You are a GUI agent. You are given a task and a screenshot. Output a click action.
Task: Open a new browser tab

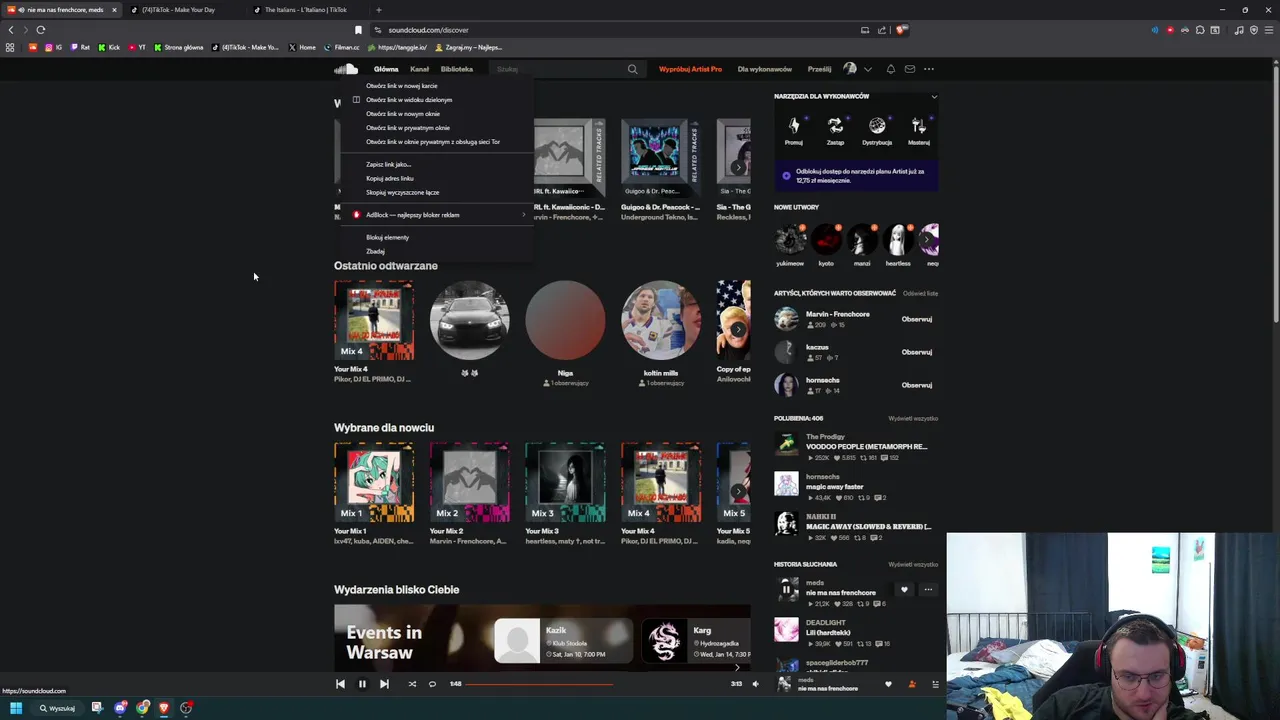[378, 10]
